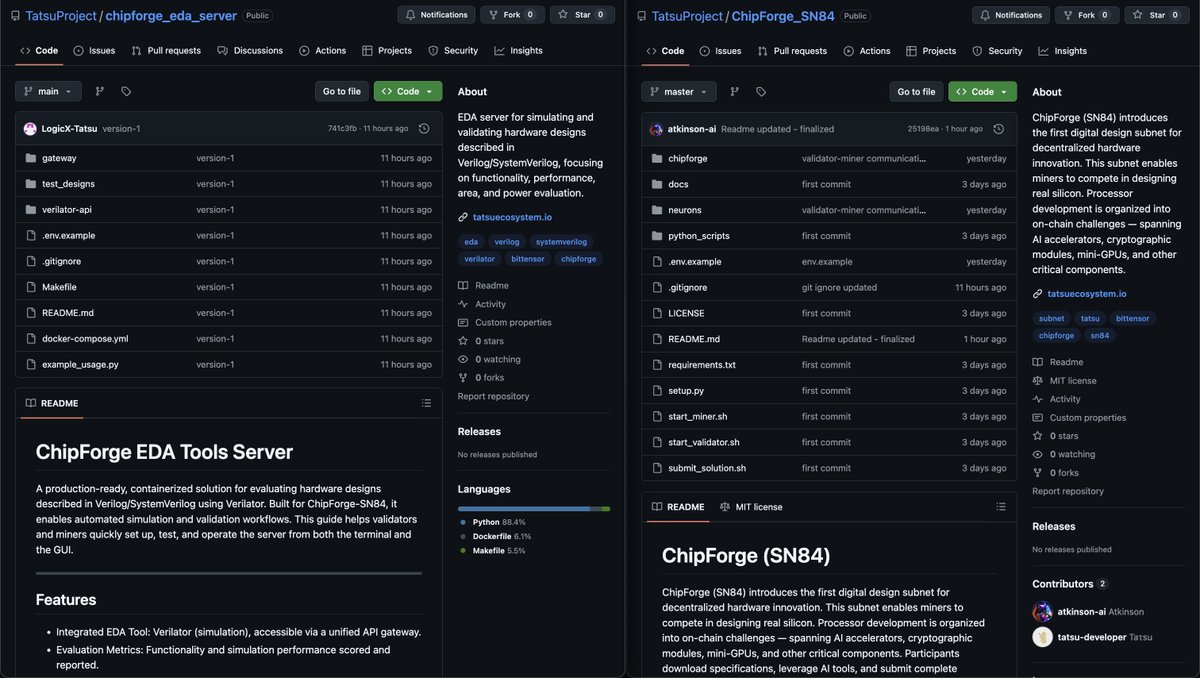Image resolution: width=1200 pixels, height=678 pixels.
Task: Switch to Pull requests tab in chipforge_eda_server
Action: (x=166, y=51)
